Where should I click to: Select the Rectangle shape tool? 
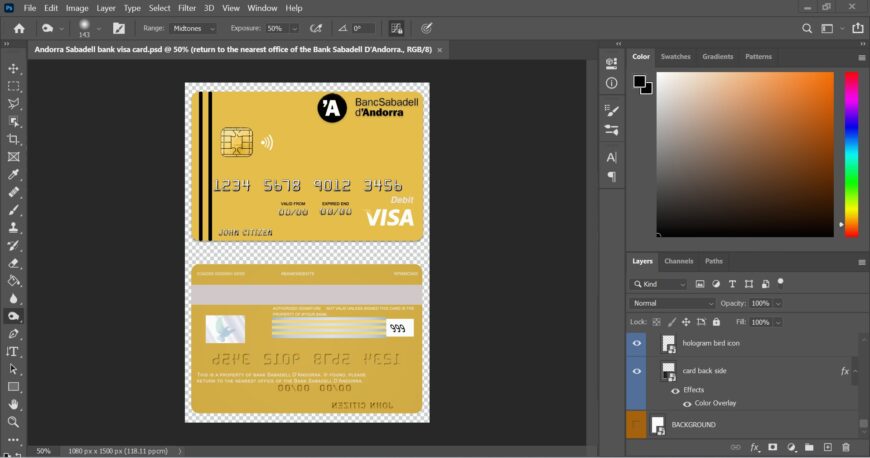[x=13, y=387]
